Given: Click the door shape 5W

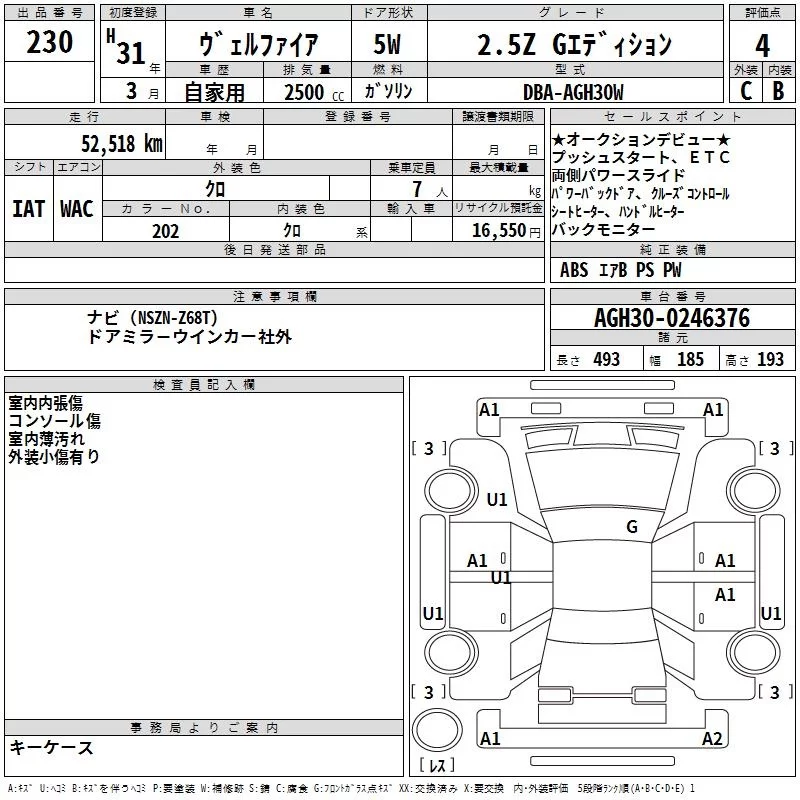Looking at the screenshot, I should 387,44.
